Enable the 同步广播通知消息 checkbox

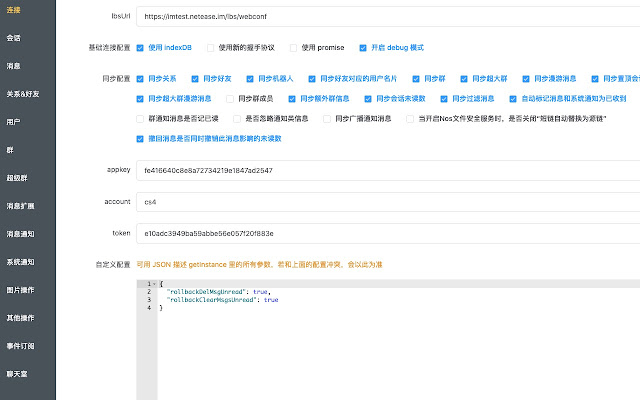(327, 119)
